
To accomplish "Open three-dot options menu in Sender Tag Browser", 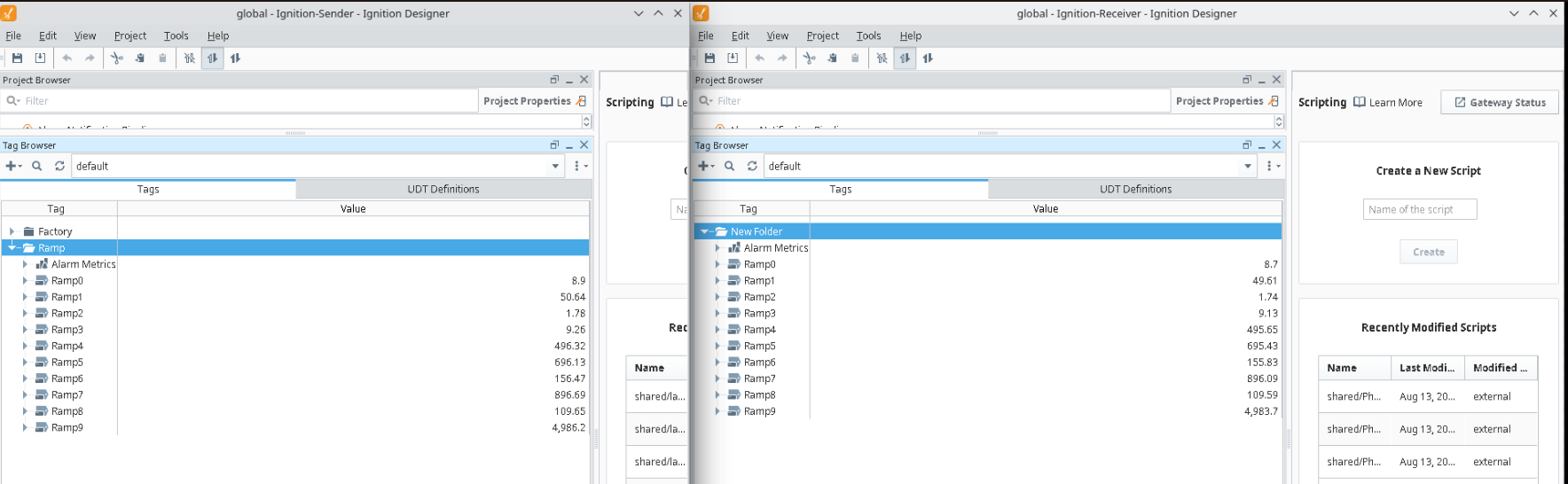I will 580,166.
